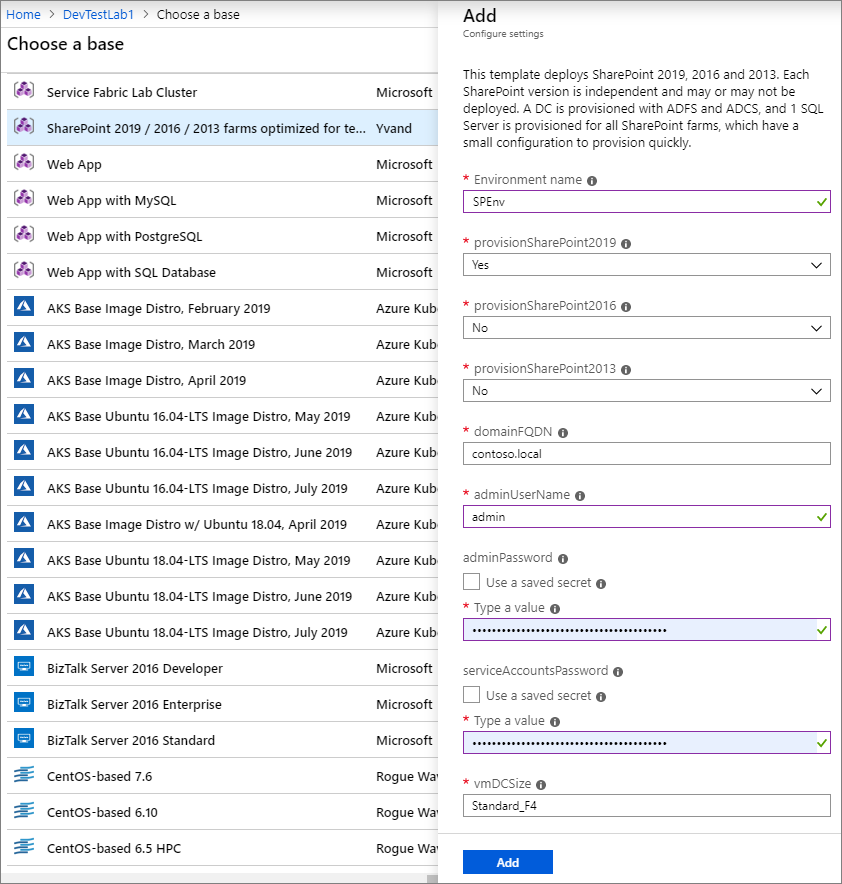Screen dimensions: 842x884
Task: Open the provisionSharePoint2013 dropdown
Action: click(x=646, y=391)
